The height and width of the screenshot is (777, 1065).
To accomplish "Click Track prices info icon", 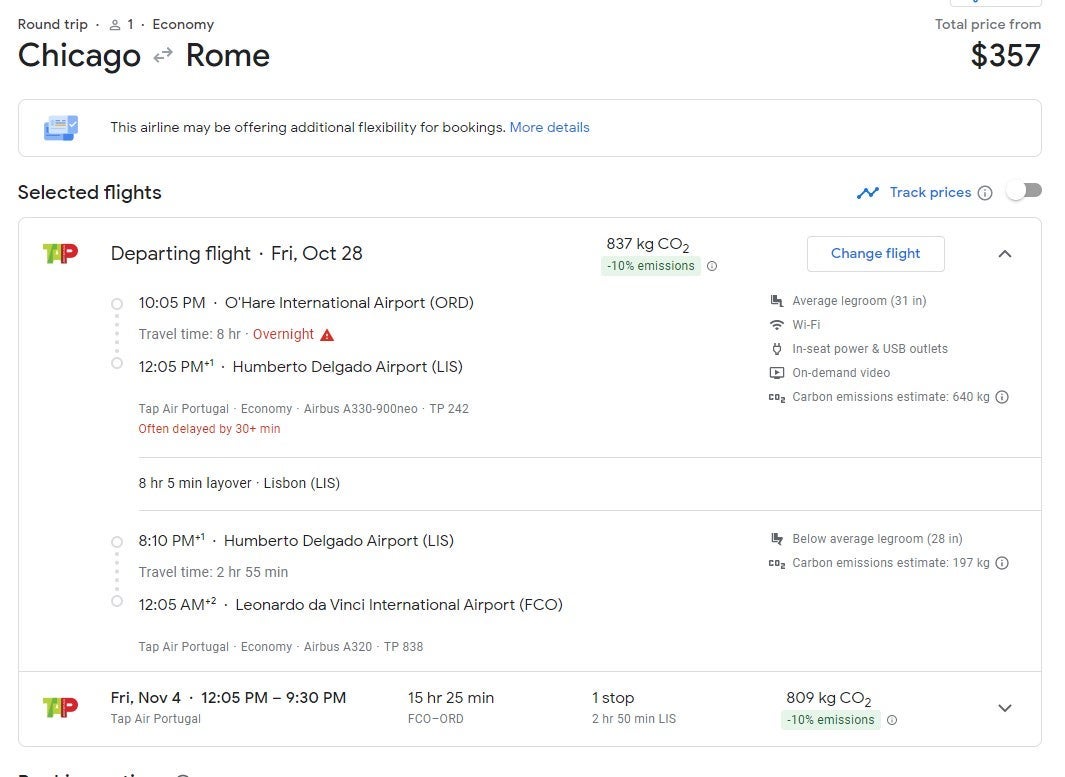I will point(985,193).
